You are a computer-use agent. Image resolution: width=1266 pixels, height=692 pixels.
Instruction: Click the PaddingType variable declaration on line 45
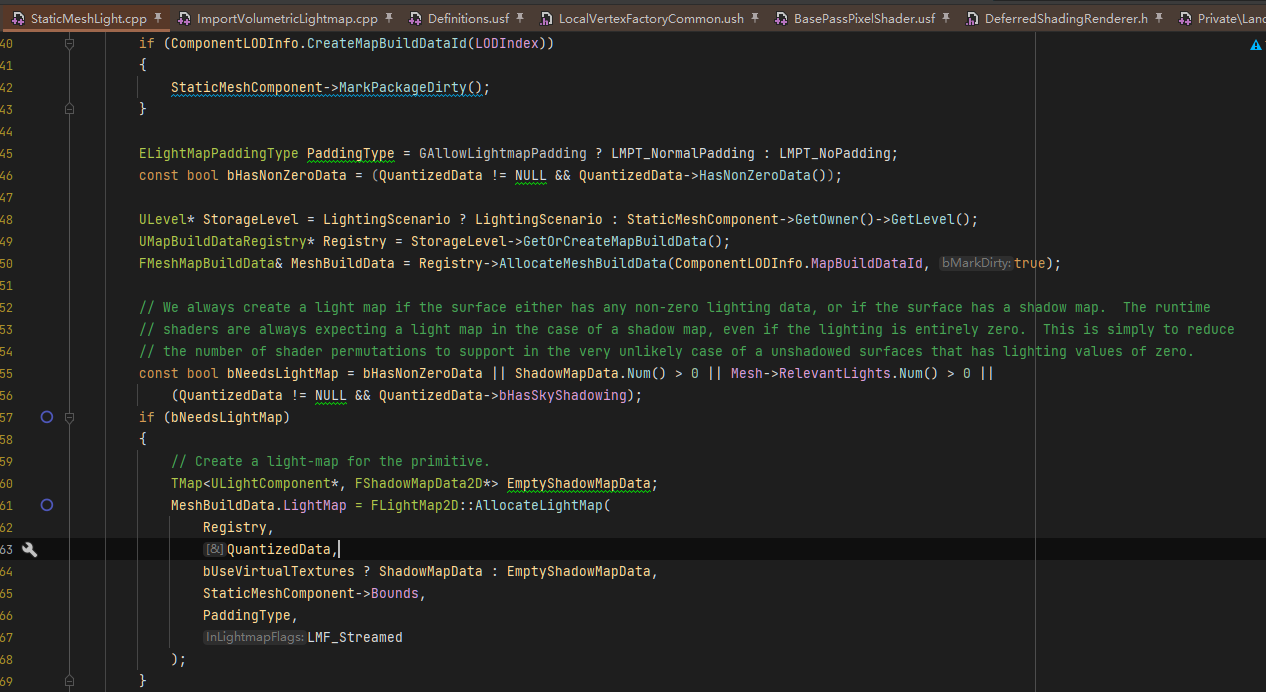(x=351, y=153)
